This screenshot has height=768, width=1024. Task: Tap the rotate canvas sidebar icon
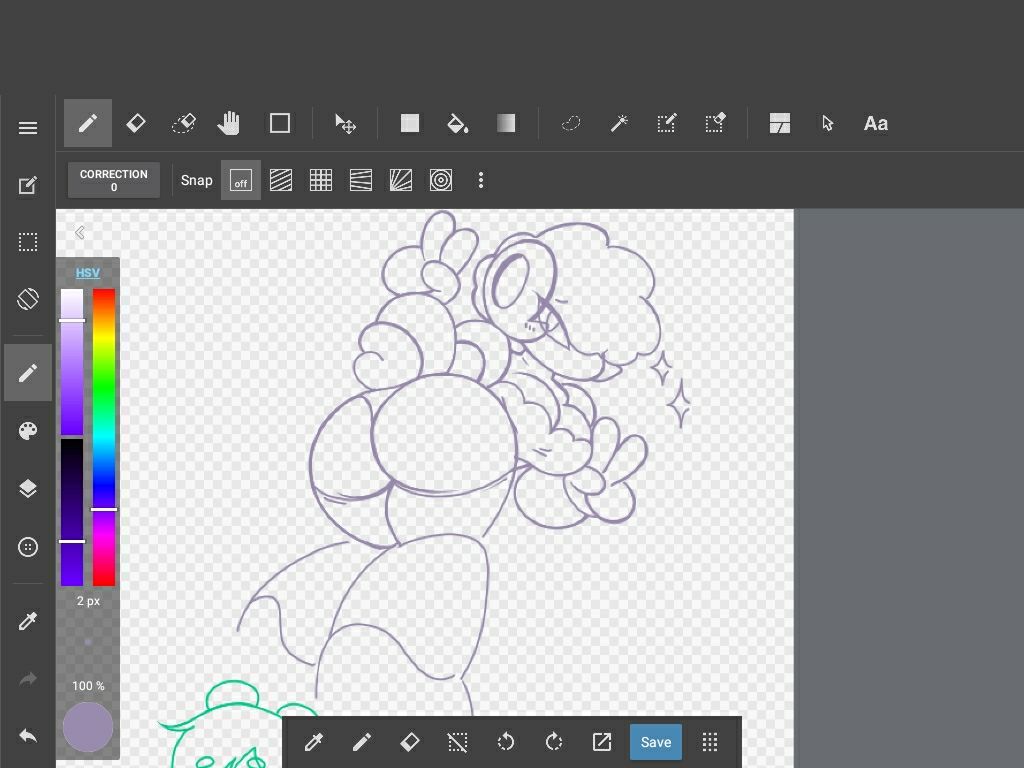click(x=27, y=299)
